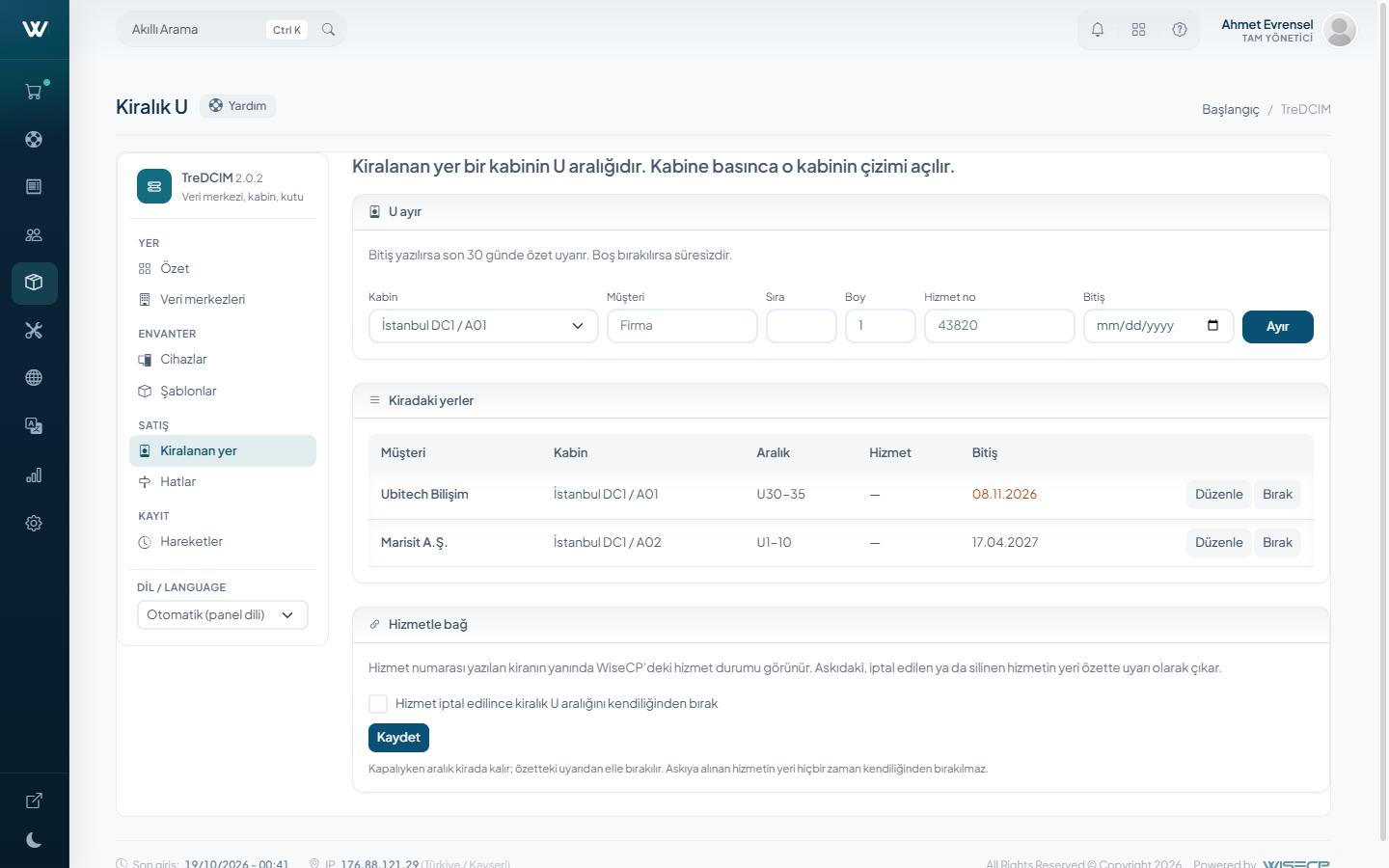Open Veri merkezleri menu item
Viewport: 1389px width, 868px height.
click(223, 300)
